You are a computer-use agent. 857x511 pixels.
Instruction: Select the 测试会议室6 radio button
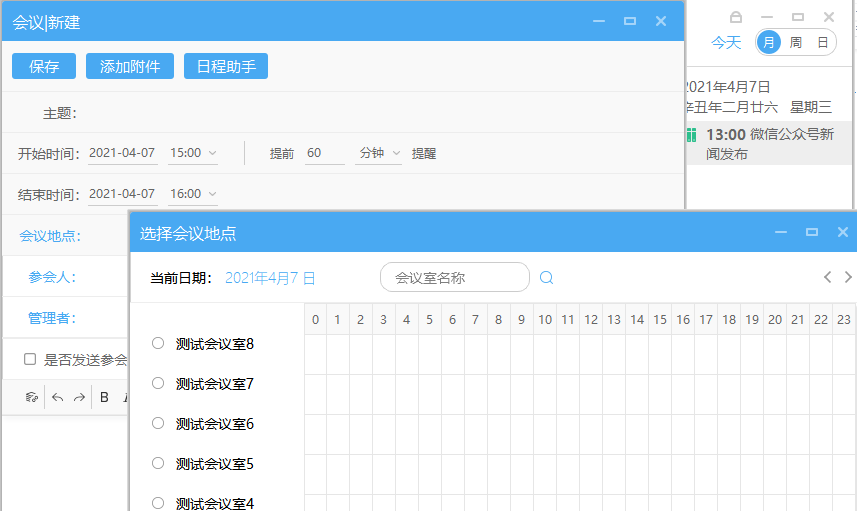coord(158,423)
